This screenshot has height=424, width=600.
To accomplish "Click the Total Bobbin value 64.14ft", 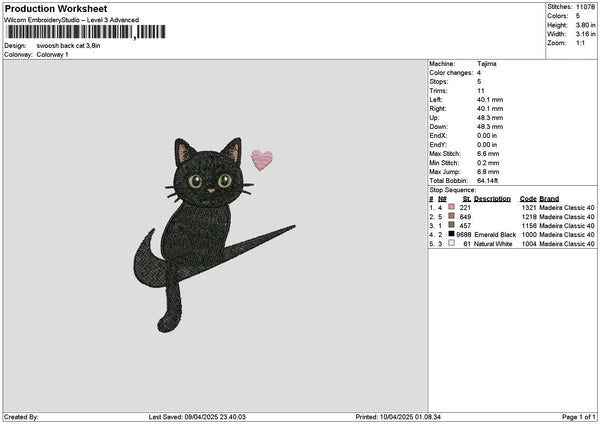I will 488,181.
